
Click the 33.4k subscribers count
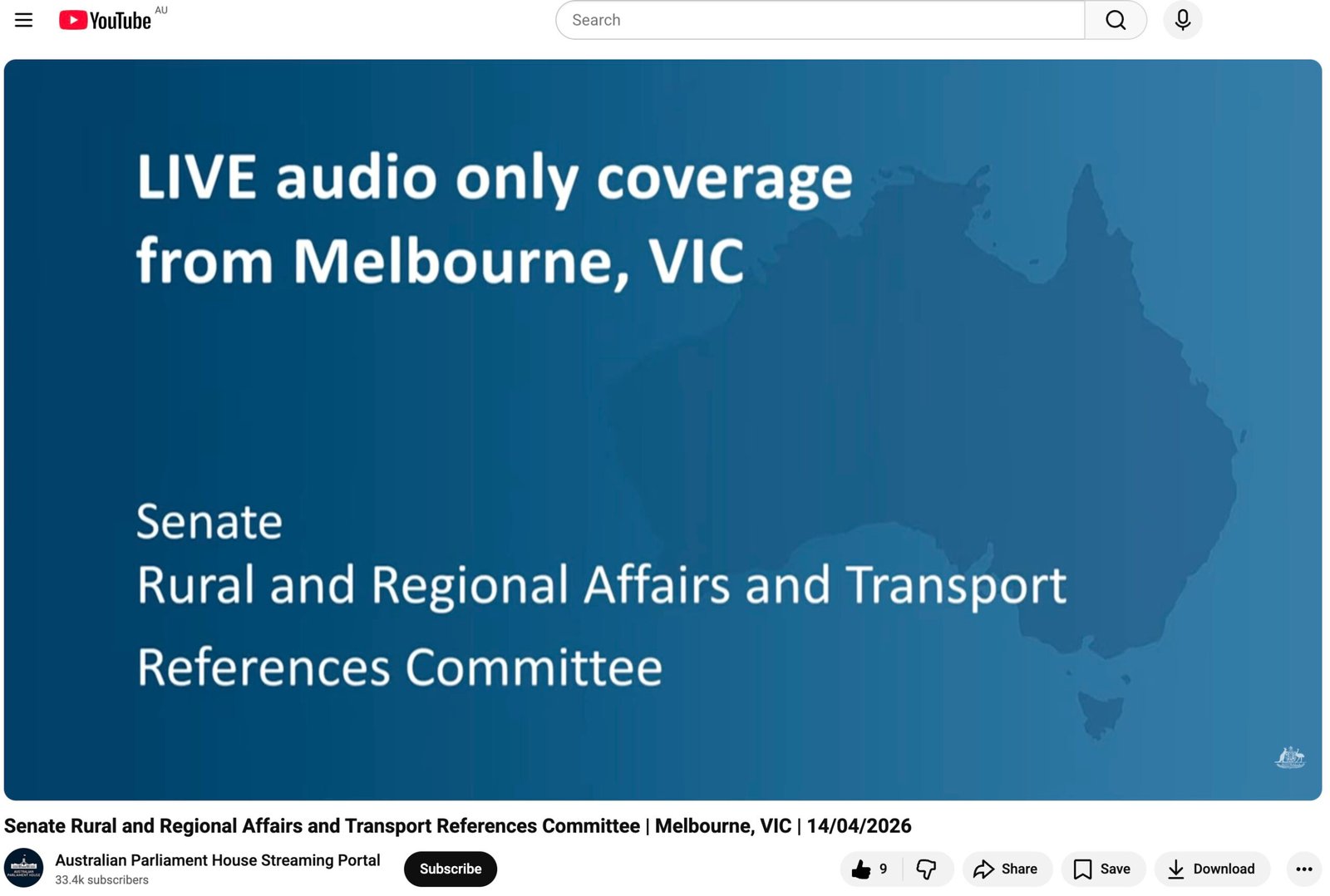[101, 880]
